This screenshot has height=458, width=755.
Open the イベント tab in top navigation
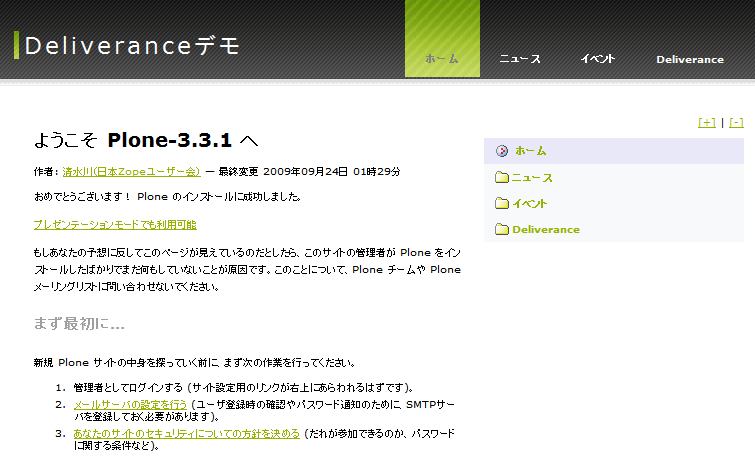pyautogui.click(x=598, y=59)
